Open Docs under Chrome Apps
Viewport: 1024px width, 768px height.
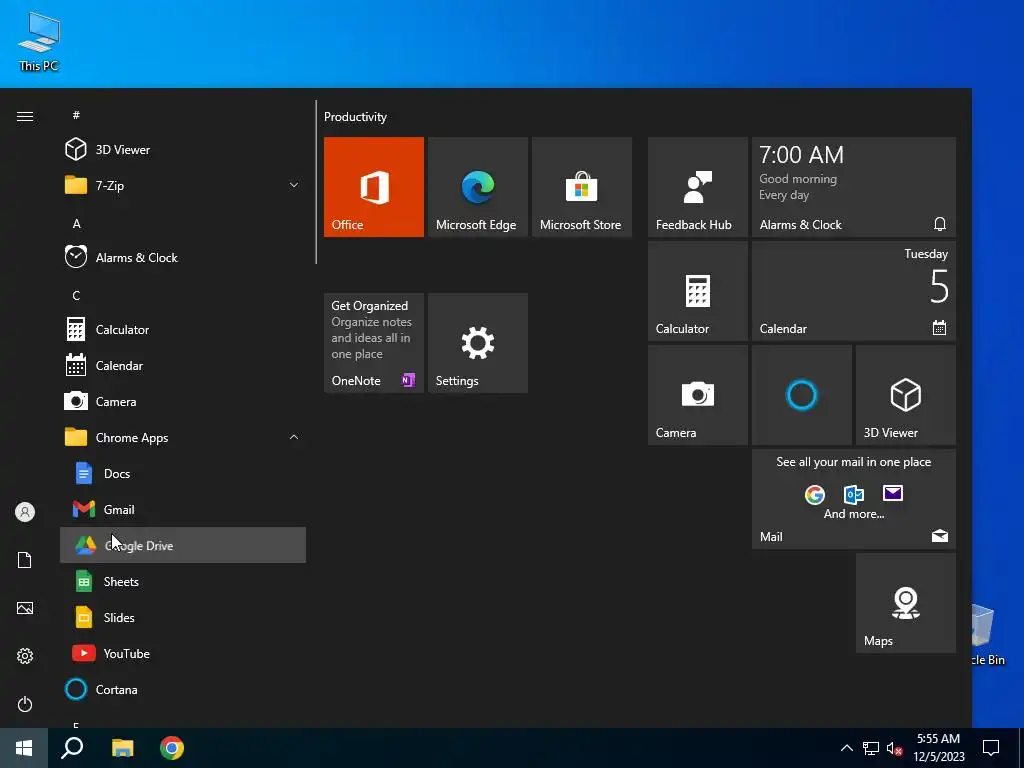[x=183, y=473]
